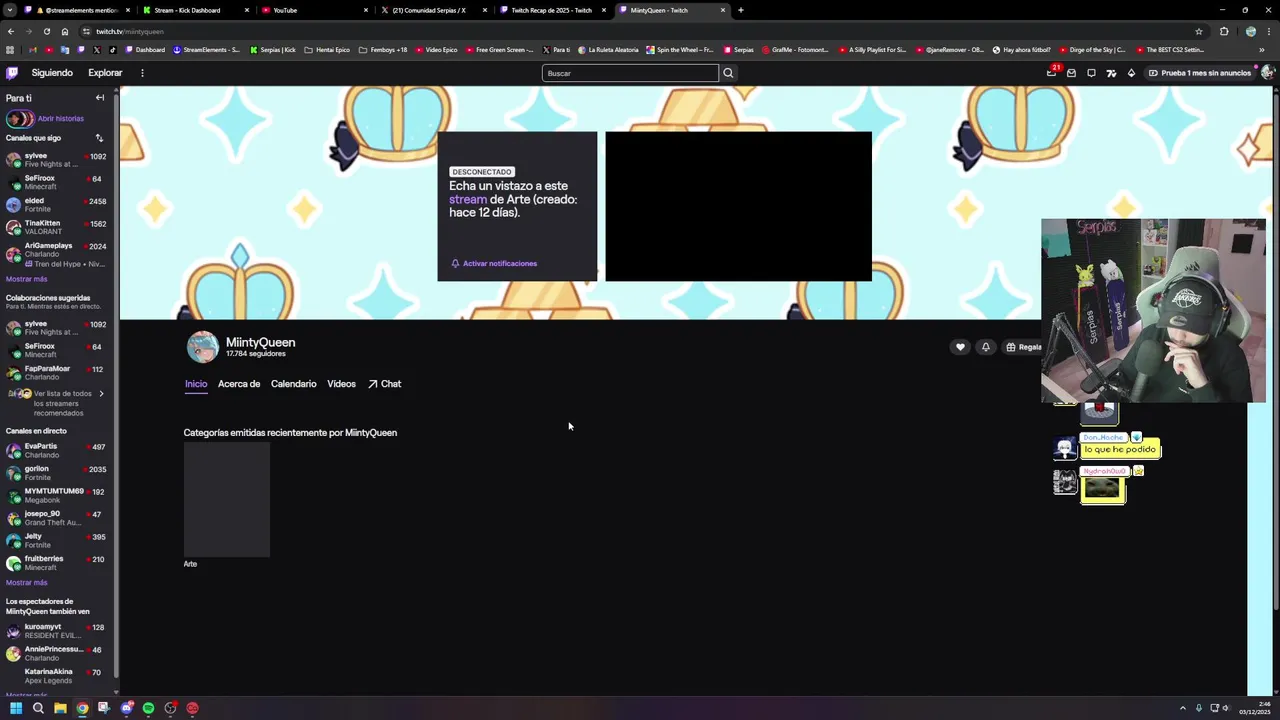Viewport: 1280px width, 720px height.
Task: Open MiintyQueen profile avatar
Action: click(202, 347)
